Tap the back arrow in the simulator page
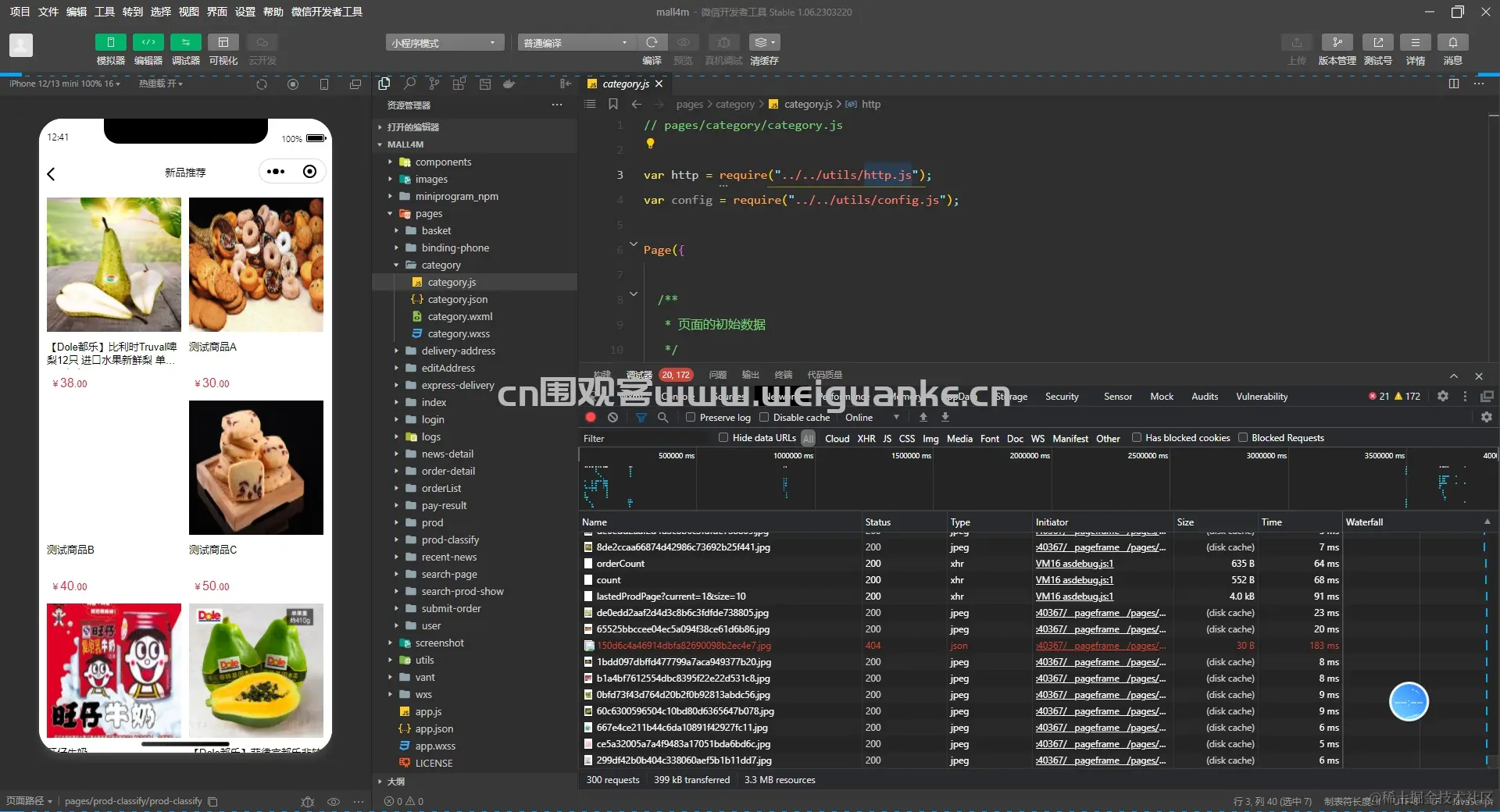Screen dimensions: 1500x812 pos(52,174)
